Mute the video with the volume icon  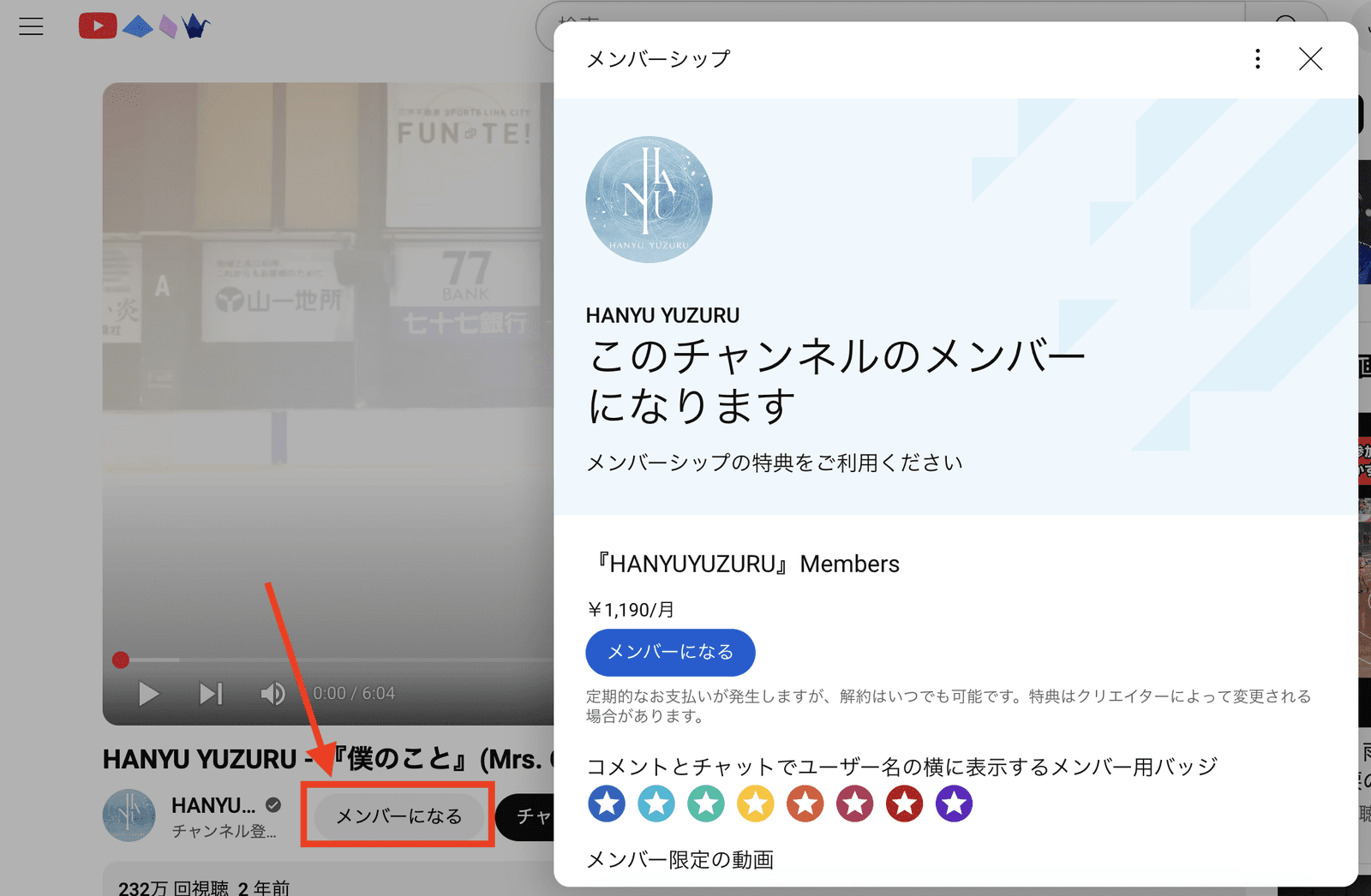coord(272,694)
